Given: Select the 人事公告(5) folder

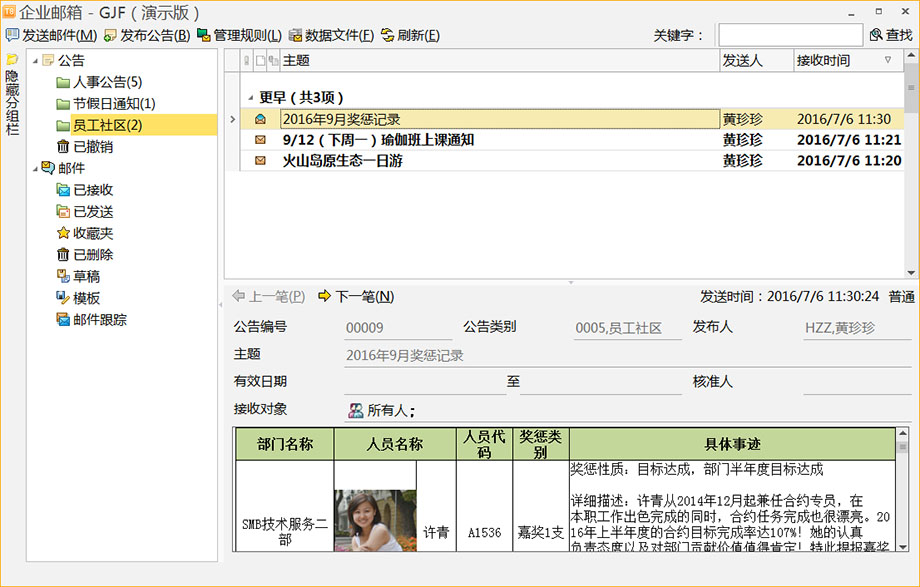Looking at the screenshot, I should 107,82.
